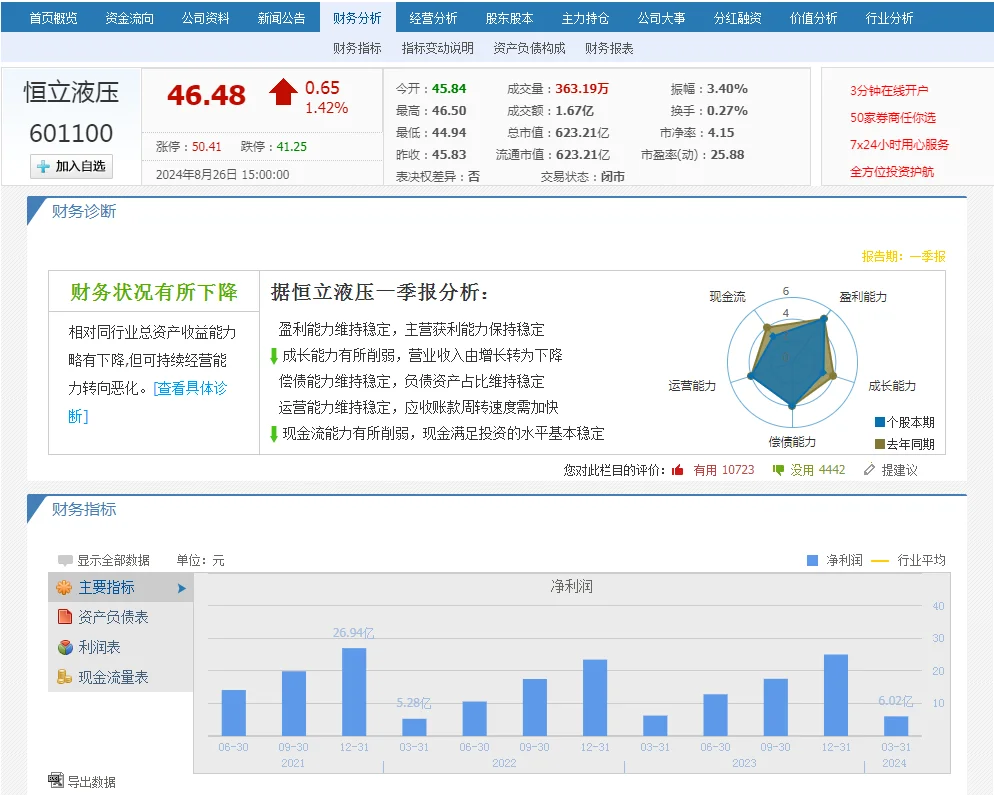Select 主要指标 in the sidebar

(x=120, y=588)
